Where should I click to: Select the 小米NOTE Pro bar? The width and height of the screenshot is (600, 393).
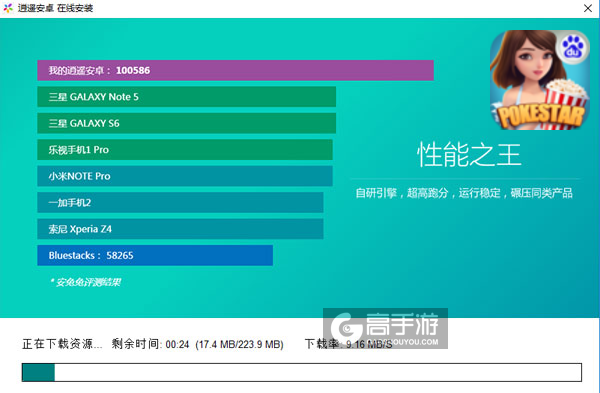[x=185, y=176]
